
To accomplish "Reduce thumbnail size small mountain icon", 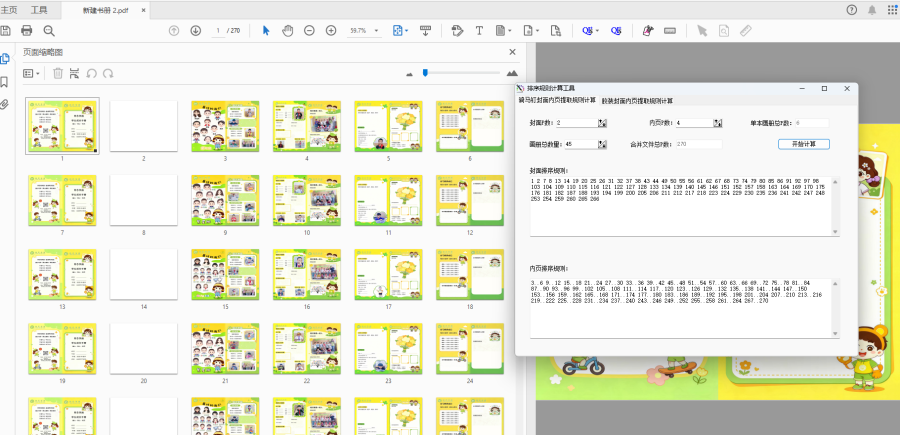I will tap(409, 74).
